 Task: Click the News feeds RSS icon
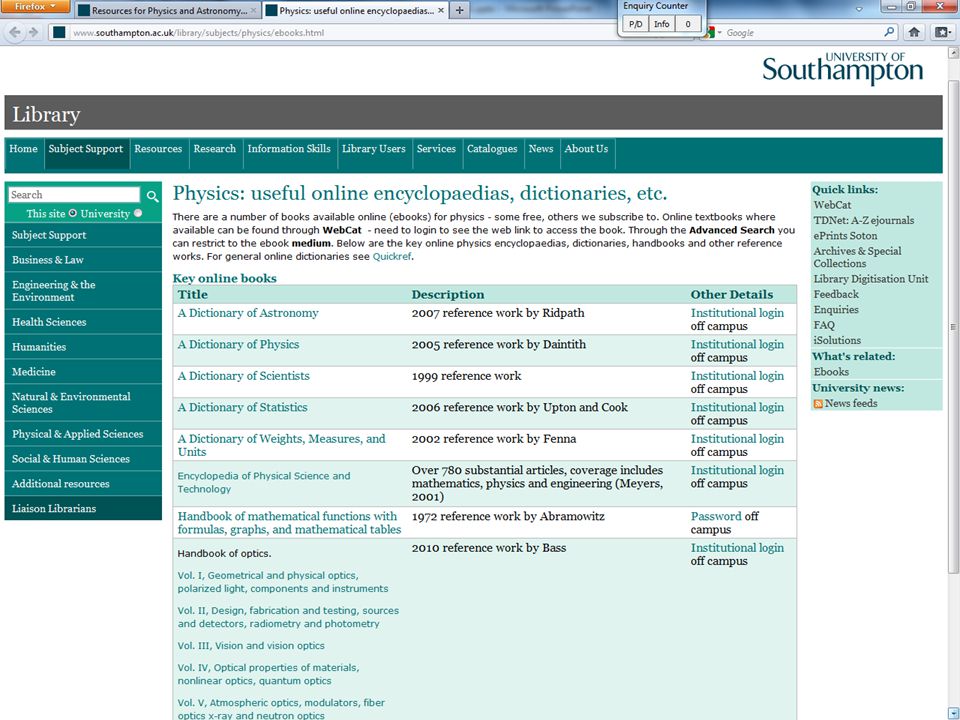coord(818,404)
